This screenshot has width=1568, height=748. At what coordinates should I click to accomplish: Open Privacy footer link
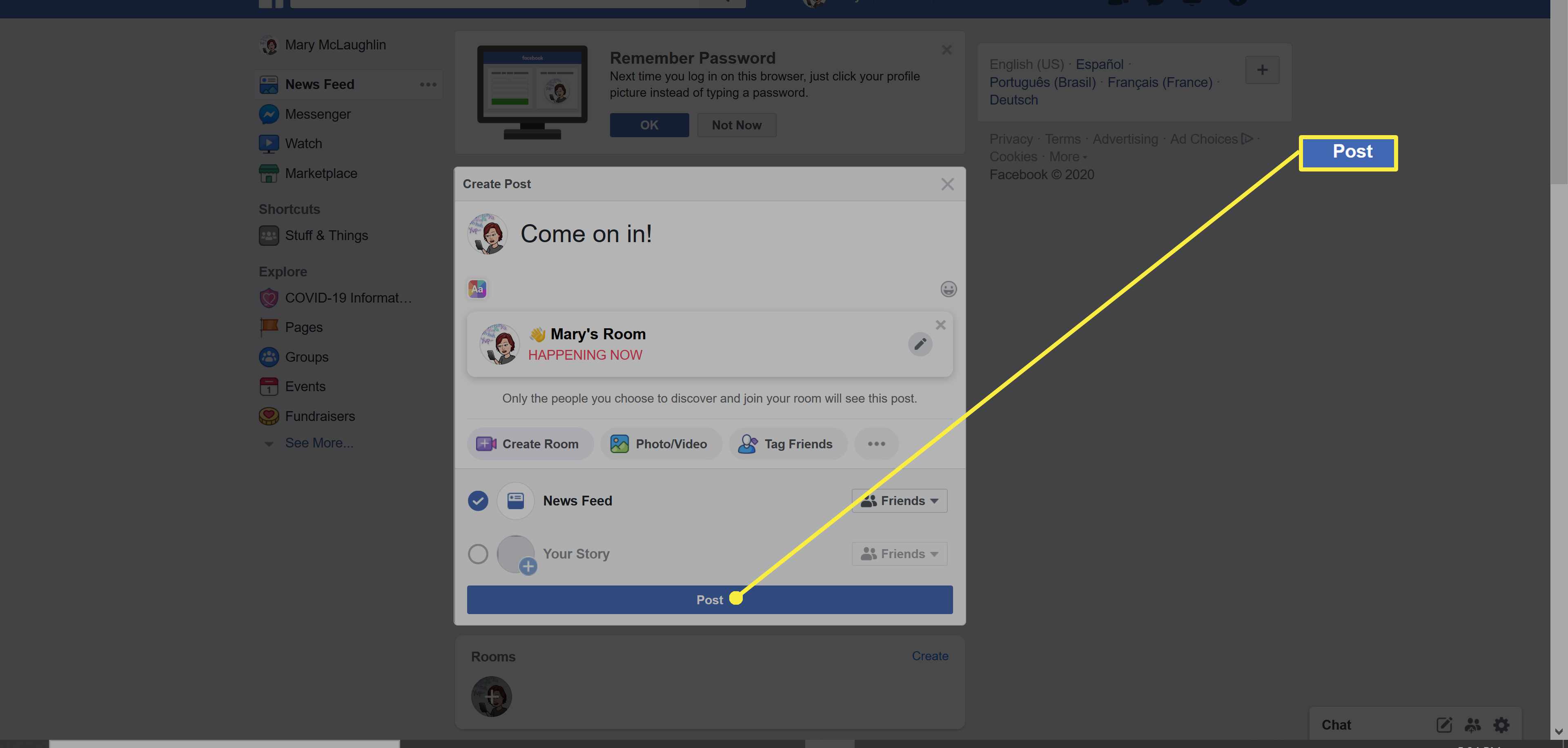tap(1011, 139)
